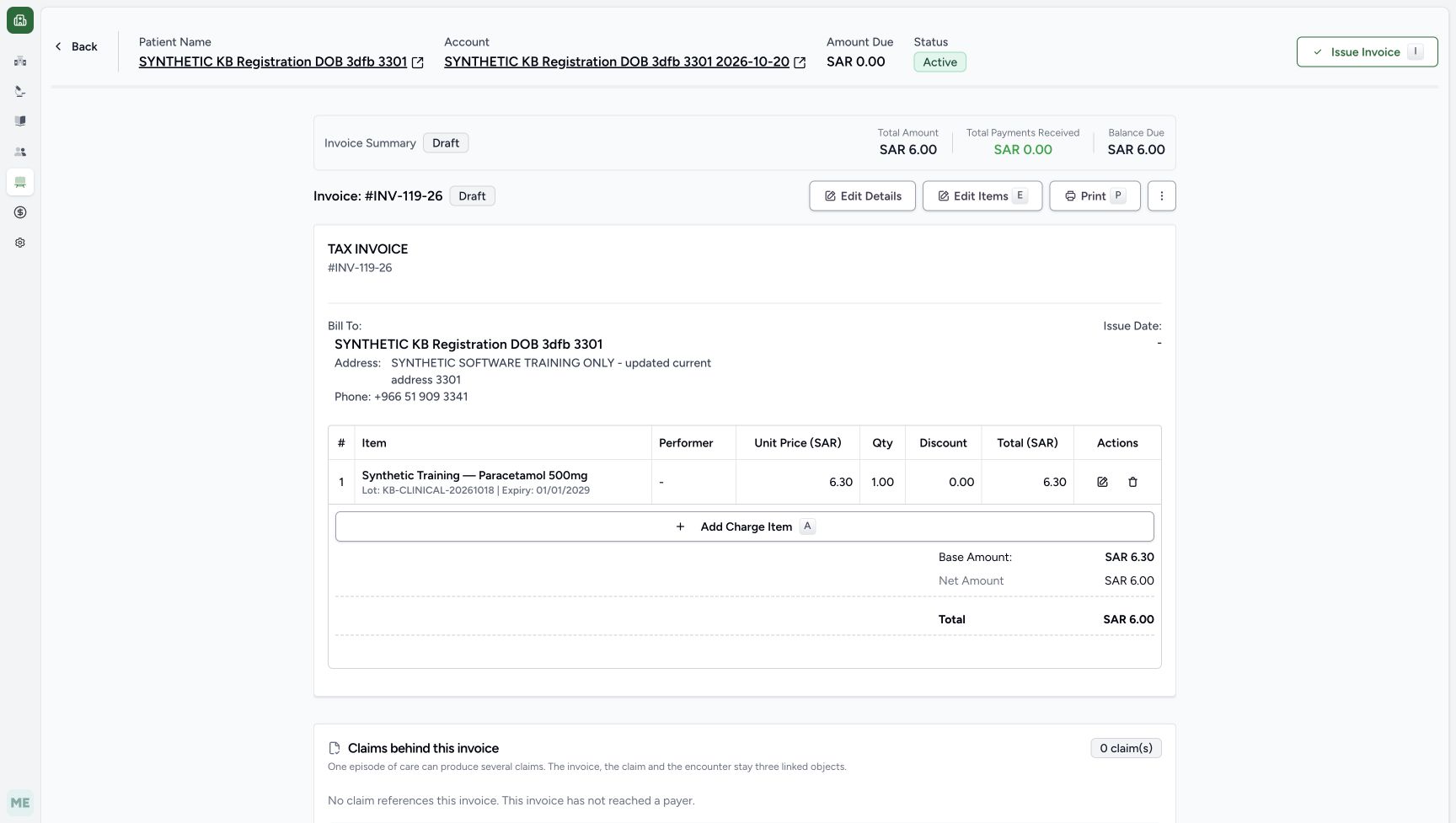The width and height of the screenshot is (1456, 823).
Task: Click the Total Payments Received SAR 0.00 value
Action: [1023, 150]
